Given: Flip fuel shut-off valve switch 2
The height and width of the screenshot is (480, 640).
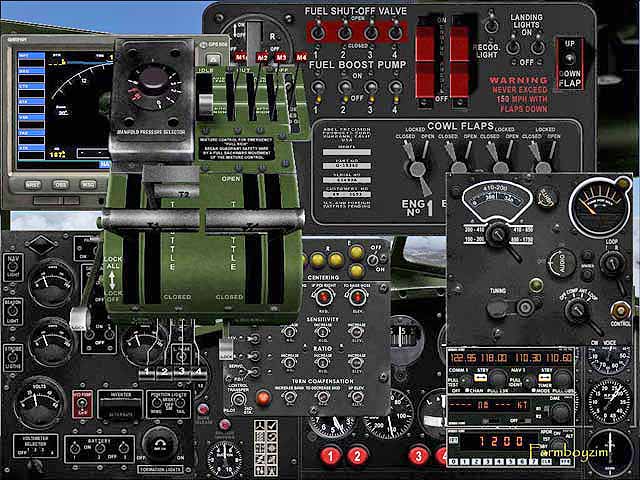Looking at the screenshot, I should 344,33.
